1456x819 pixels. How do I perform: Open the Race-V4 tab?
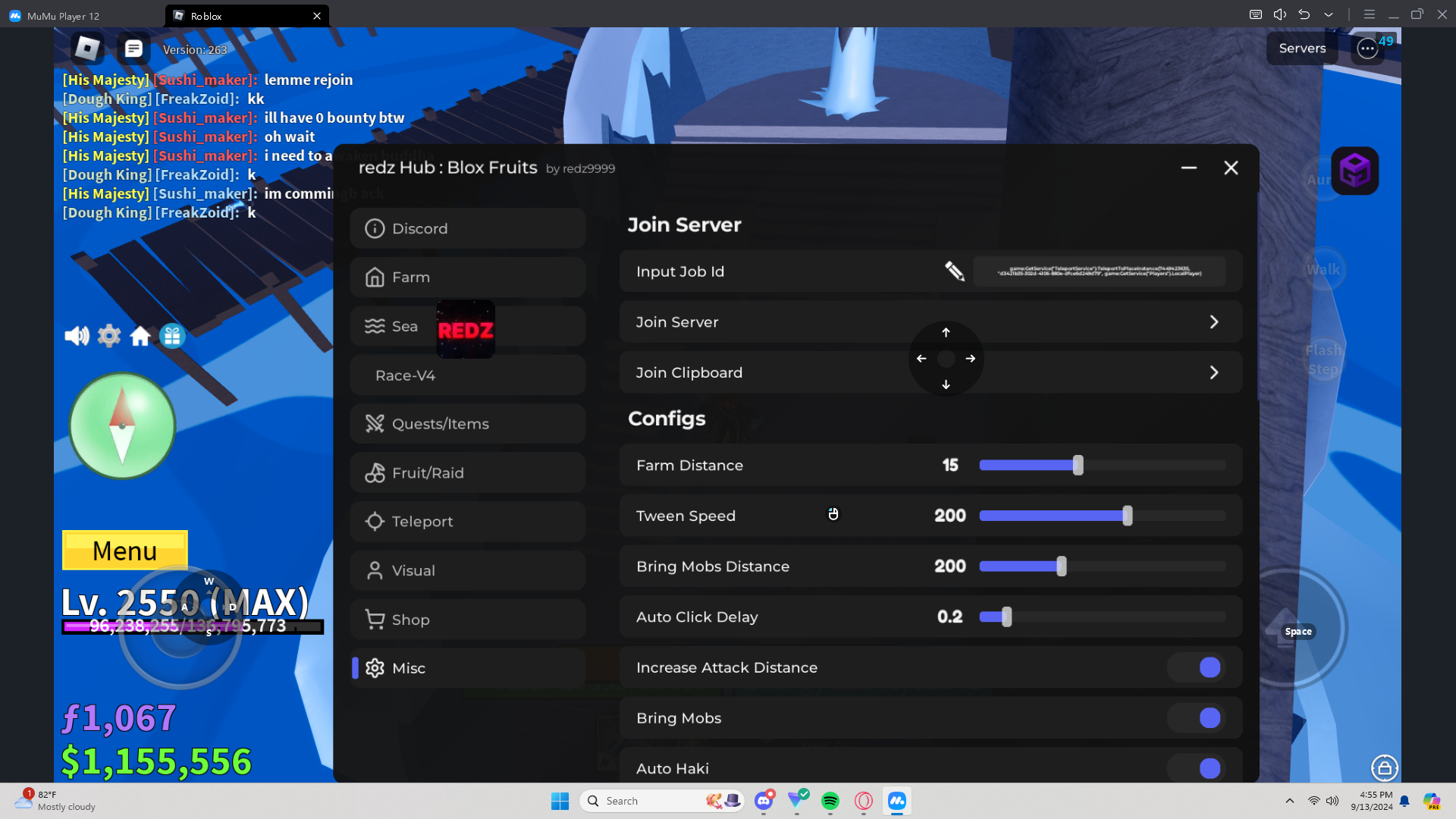[468, 375]
